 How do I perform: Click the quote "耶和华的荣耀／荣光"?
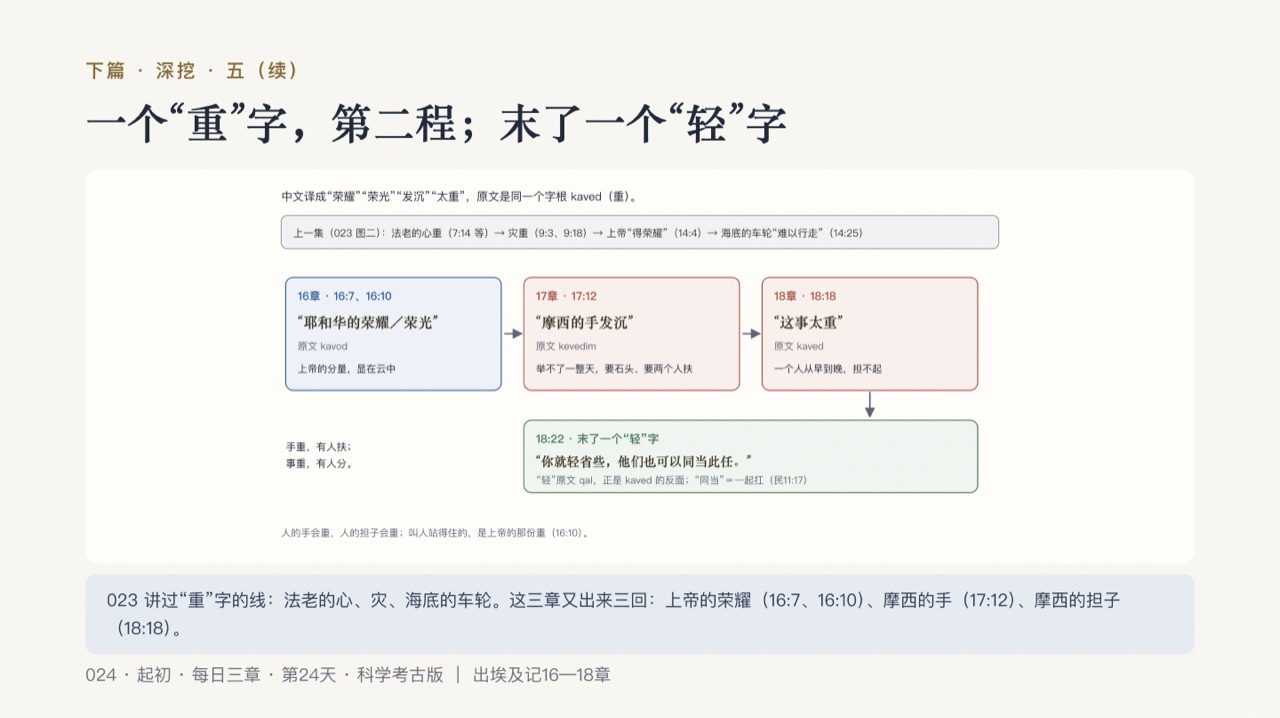367,322
